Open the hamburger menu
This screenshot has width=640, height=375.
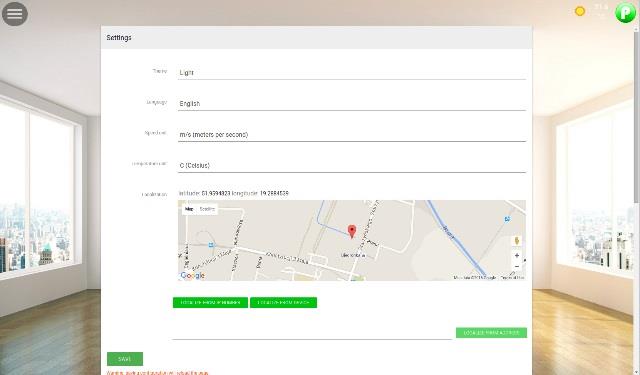pos(15,13)
